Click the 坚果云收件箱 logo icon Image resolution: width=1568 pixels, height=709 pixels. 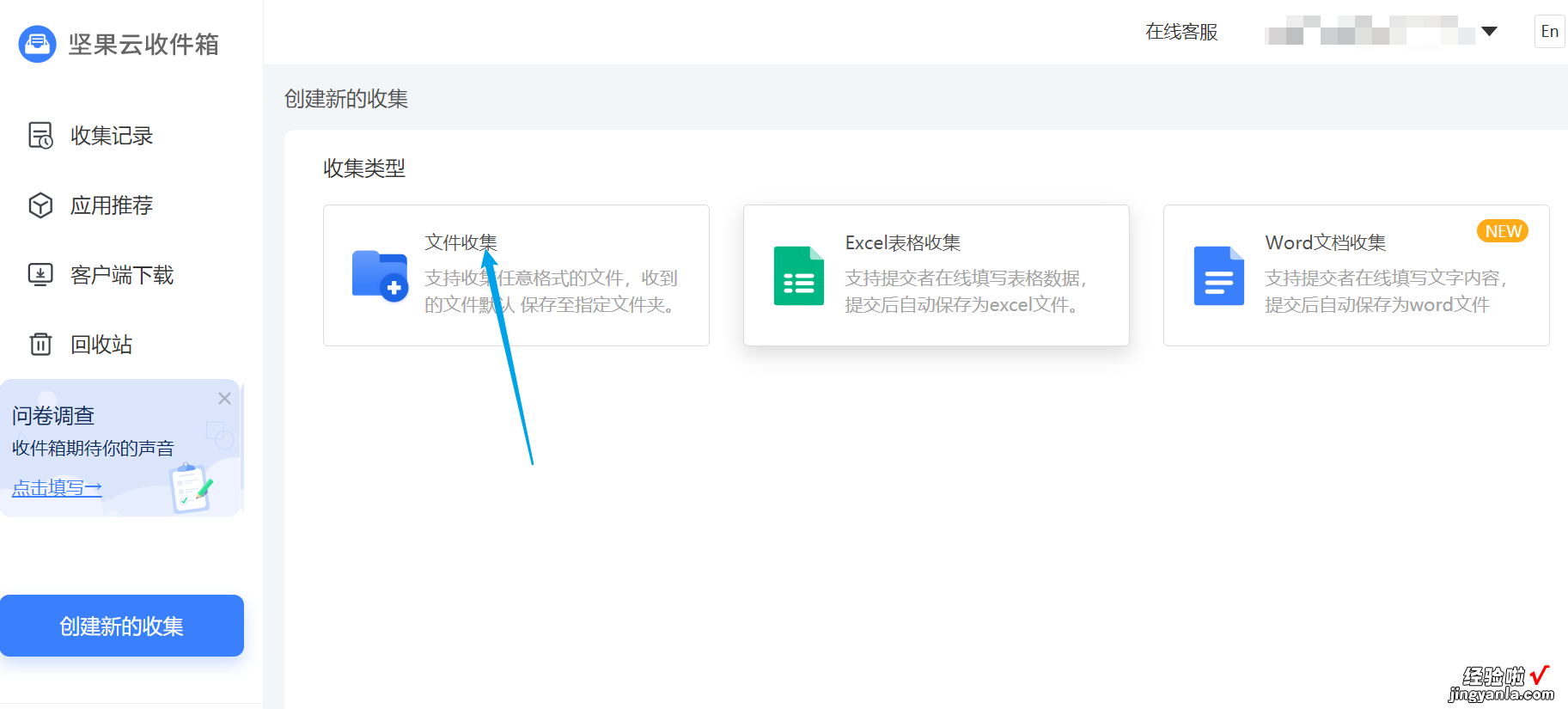pyautogui.click(x=37, y=44)
